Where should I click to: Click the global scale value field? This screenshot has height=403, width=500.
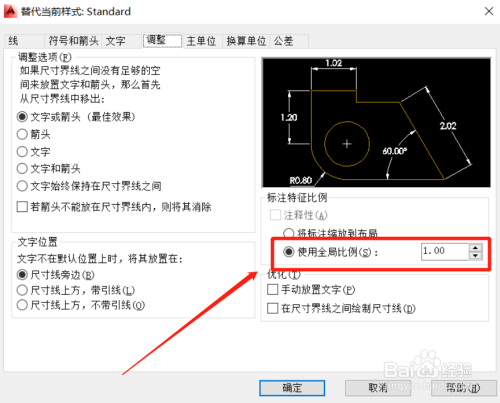tap(445, 252)
